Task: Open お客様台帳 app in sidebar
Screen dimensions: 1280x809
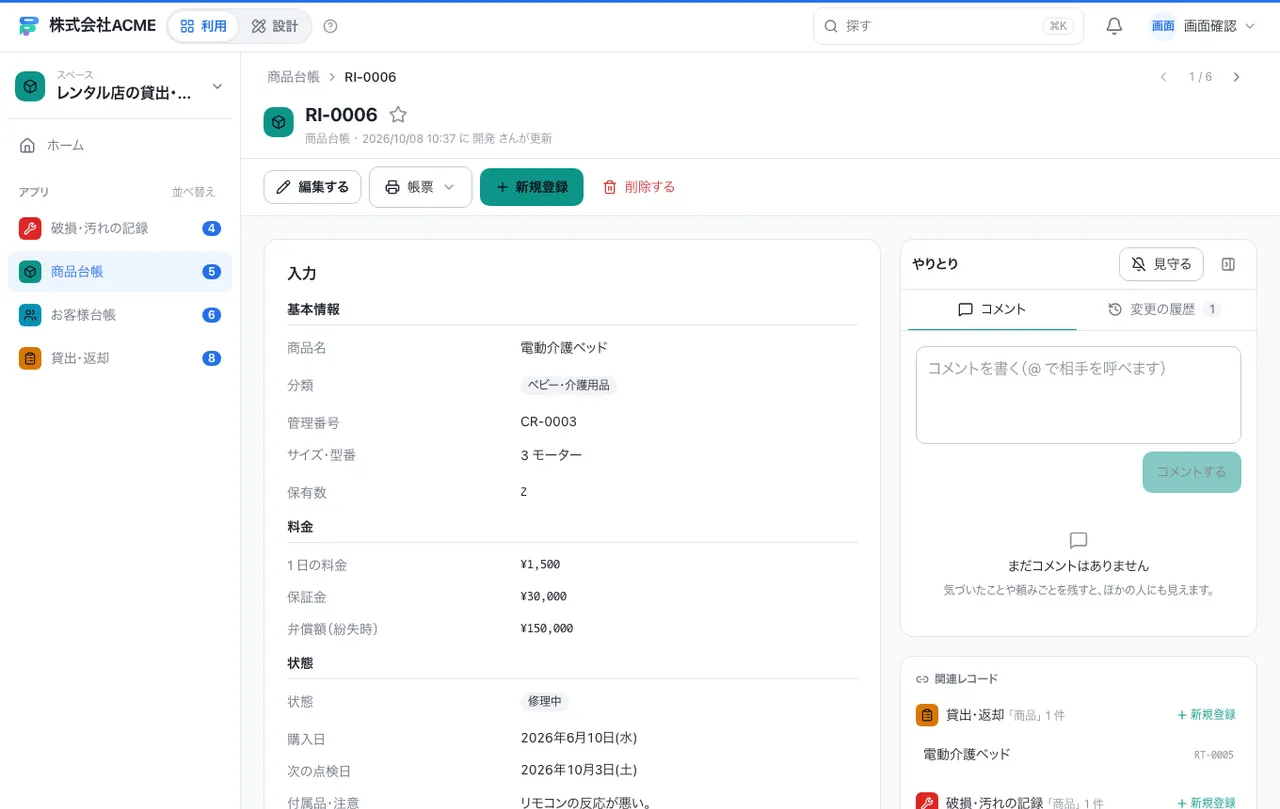Action: coord(120,315)
